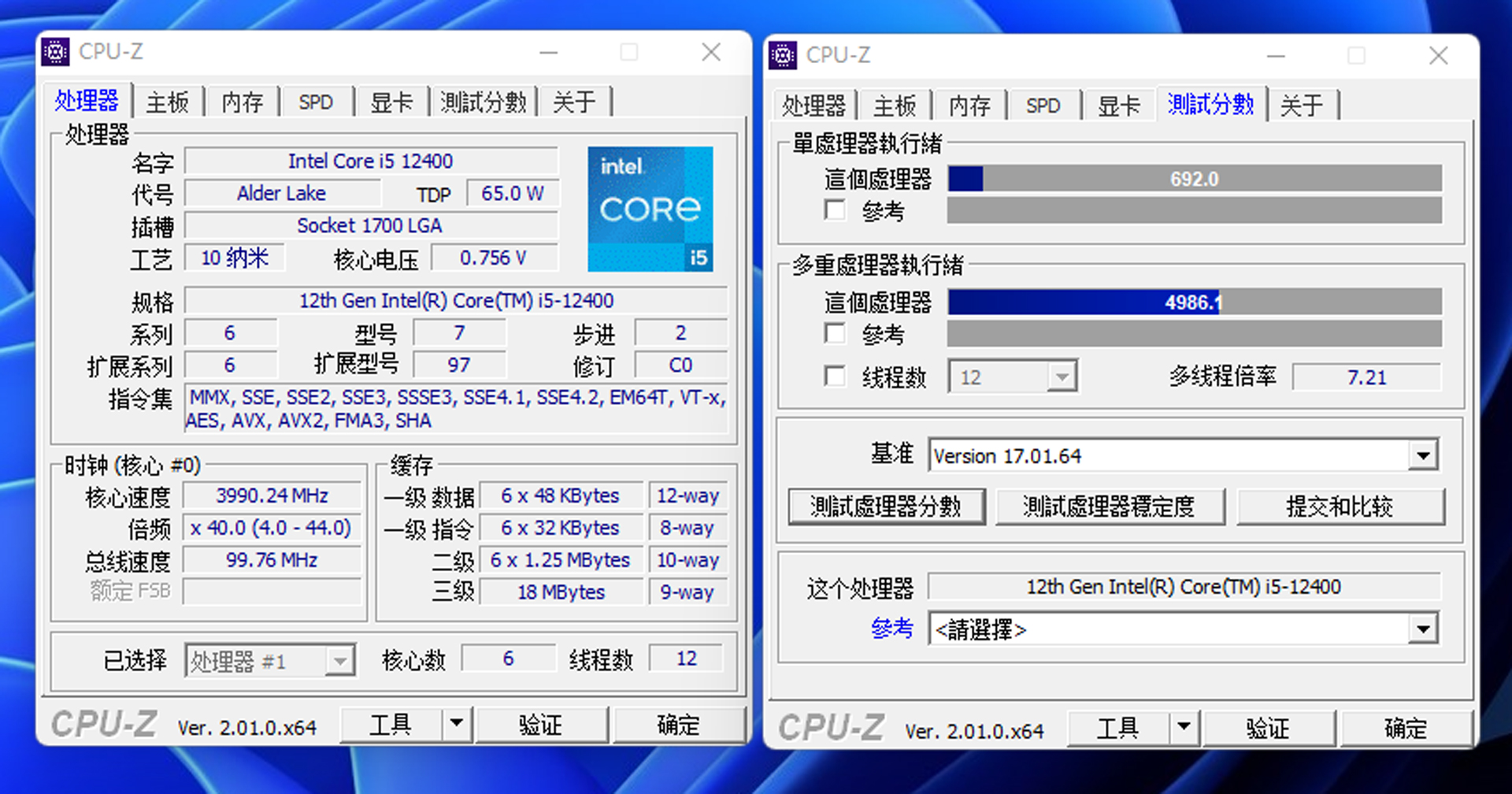Click 多线程倍率 value 7.21
This screenshot has height=794, width=1512.
[1366, 377]
